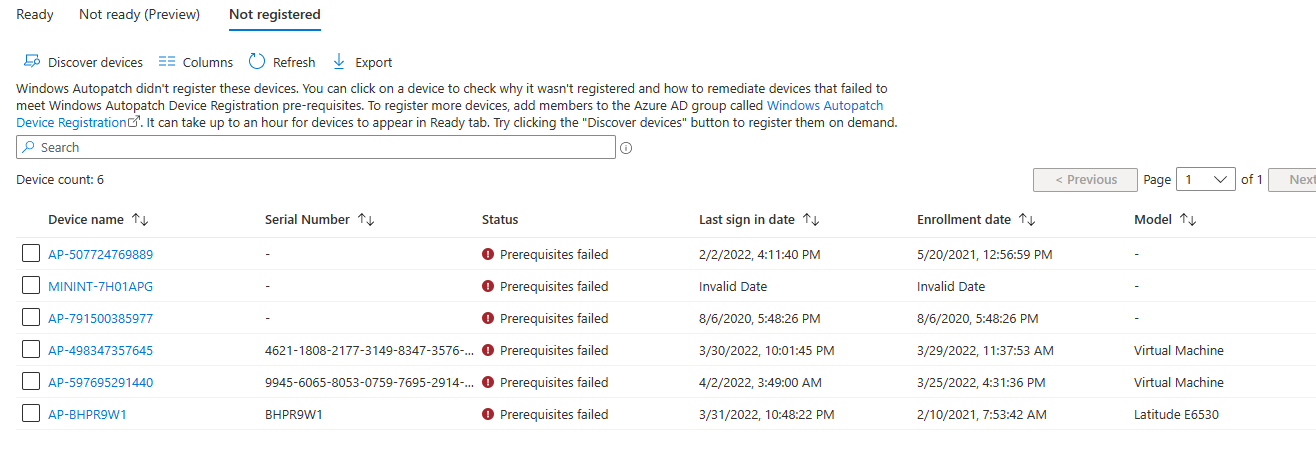Image resolution: width=1316 pixels, height=463 pixels.
Task: Select checkbox for AP-507724769889
Action: pyautogui.click(x=31, y=254)
